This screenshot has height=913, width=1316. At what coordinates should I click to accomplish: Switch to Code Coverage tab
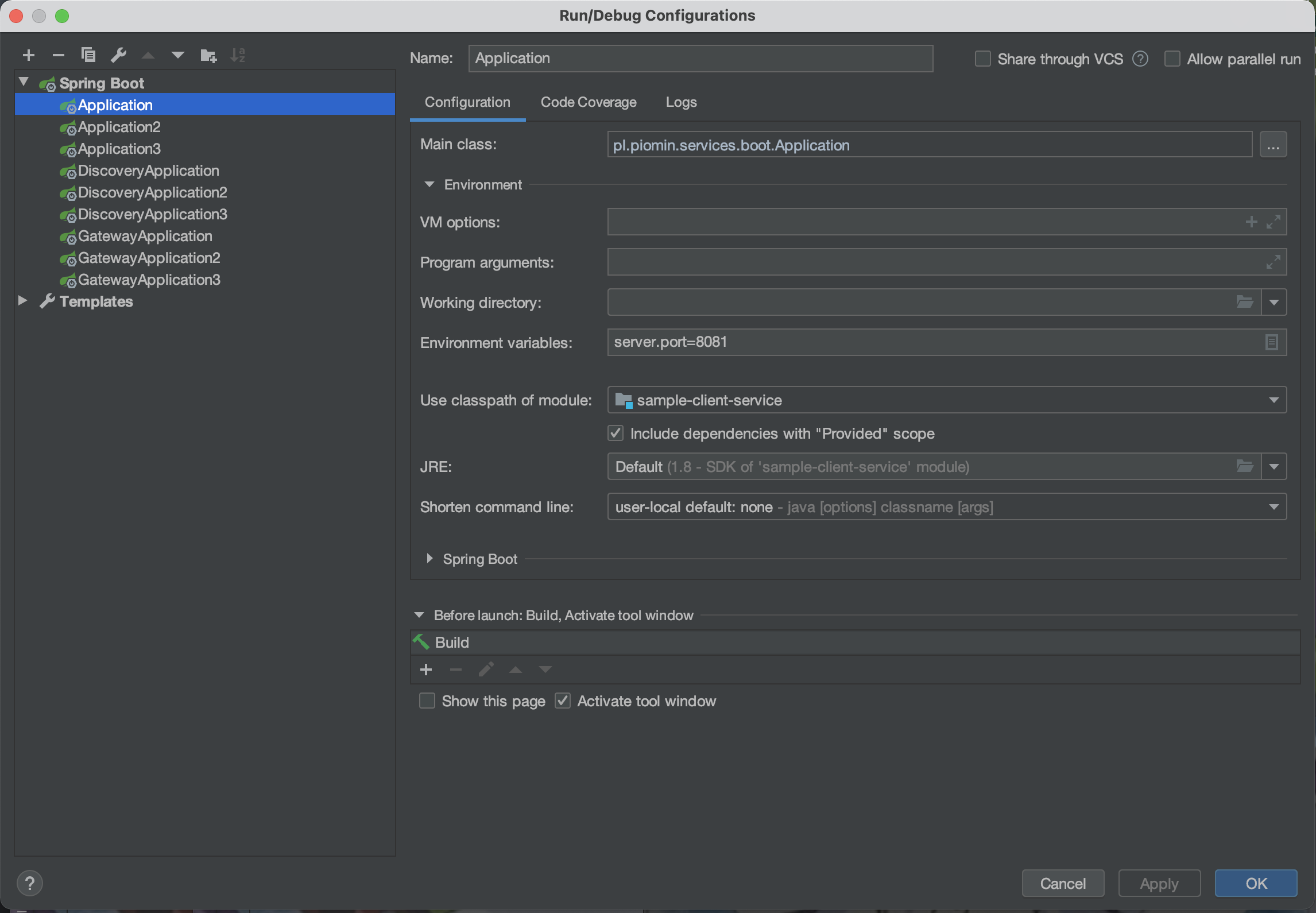588,102
